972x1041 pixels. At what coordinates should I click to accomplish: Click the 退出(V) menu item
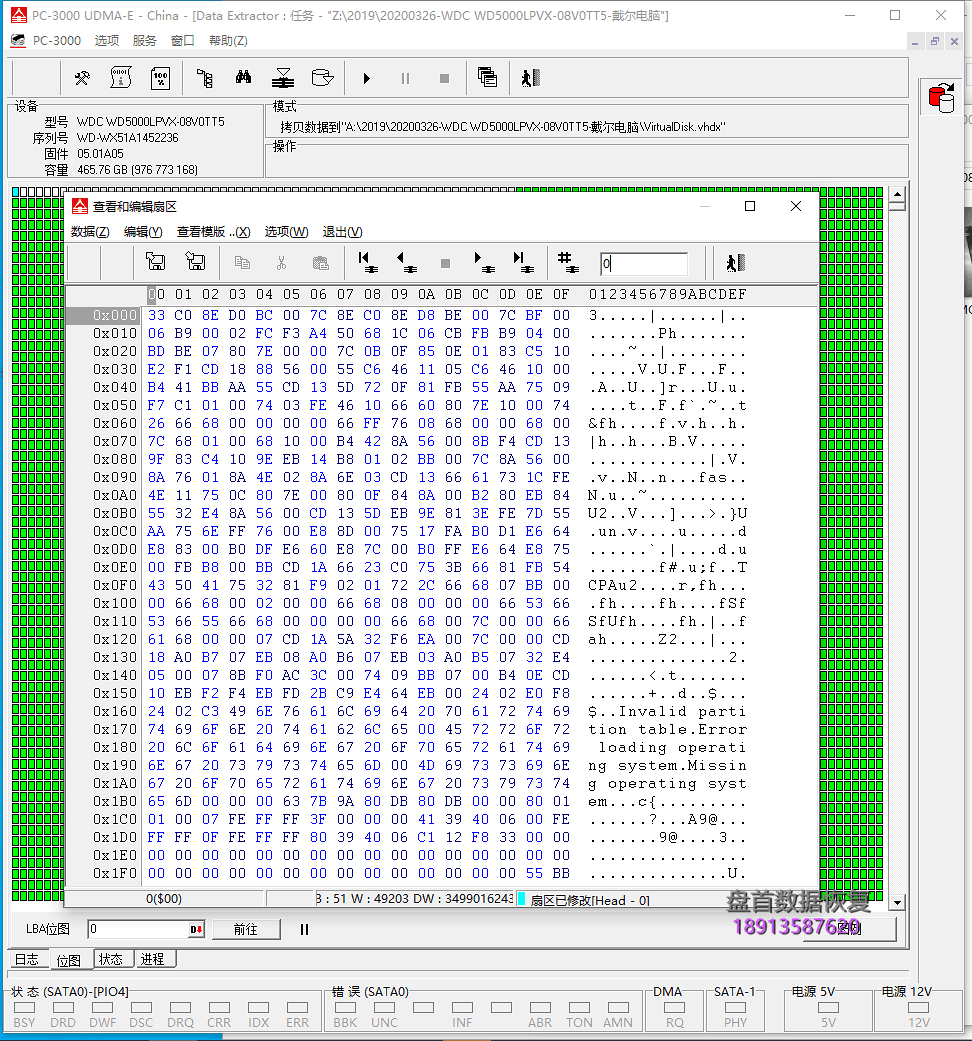pos(343,232)
